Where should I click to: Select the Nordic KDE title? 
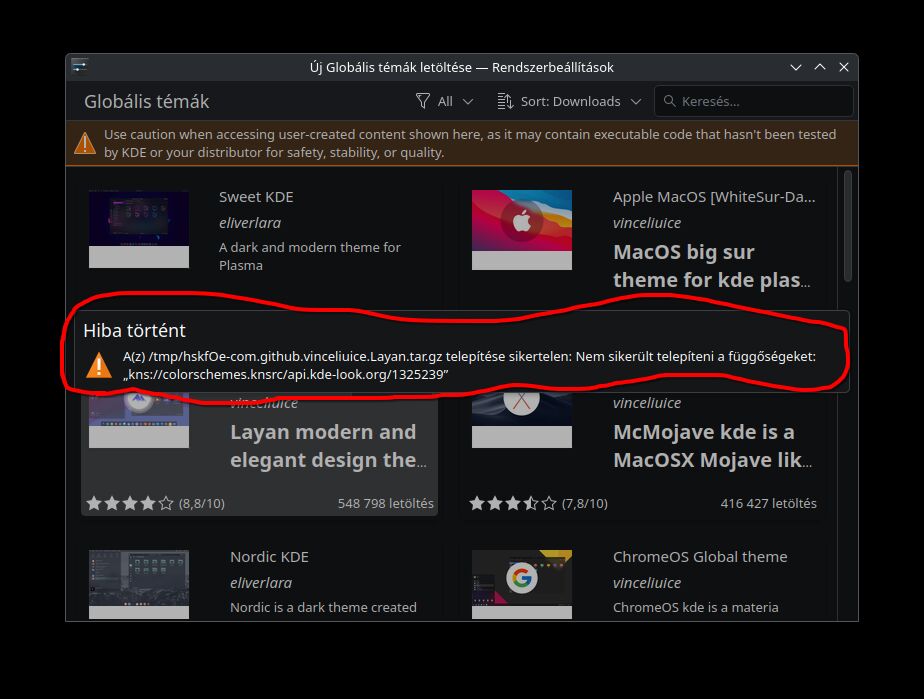pos(269,557)
